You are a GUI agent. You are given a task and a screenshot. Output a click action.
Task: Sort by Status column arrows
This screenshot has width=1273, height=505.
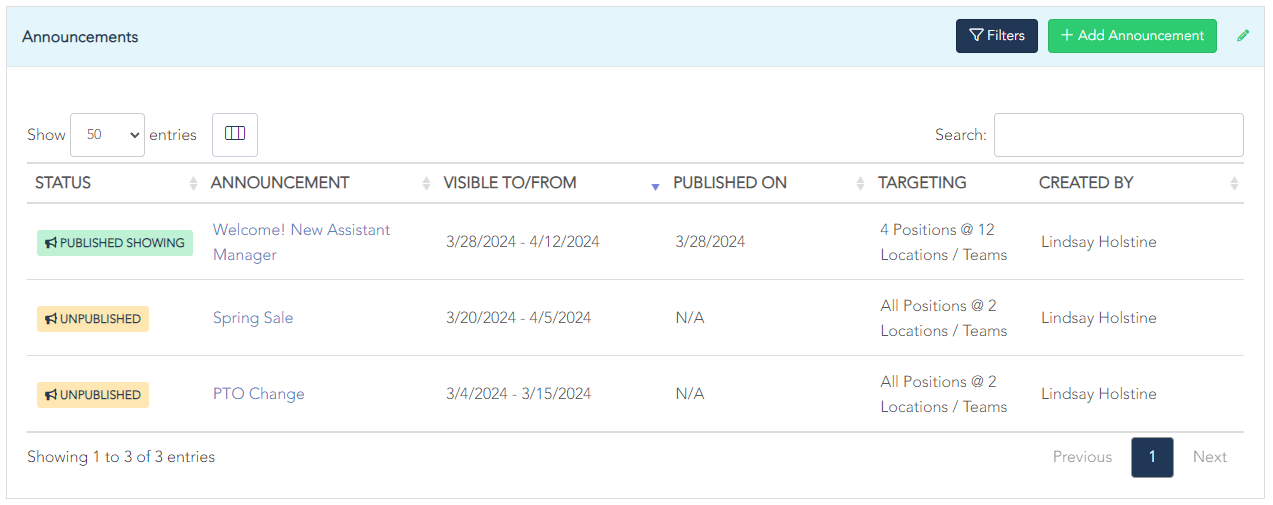(x=193, y=183)
